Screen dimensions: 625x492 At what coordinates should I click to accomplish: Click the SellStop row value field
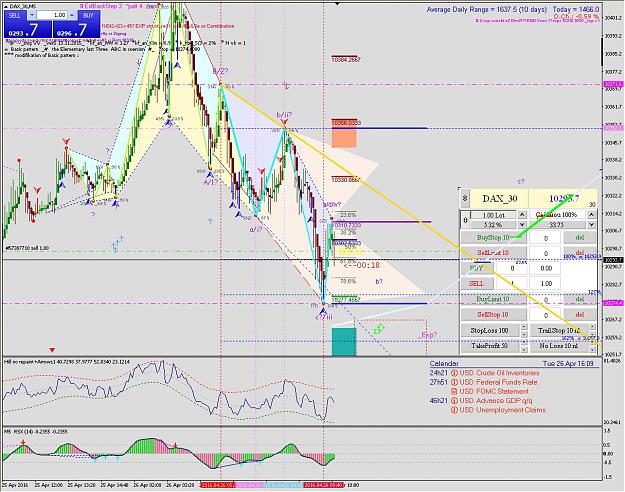545,315
